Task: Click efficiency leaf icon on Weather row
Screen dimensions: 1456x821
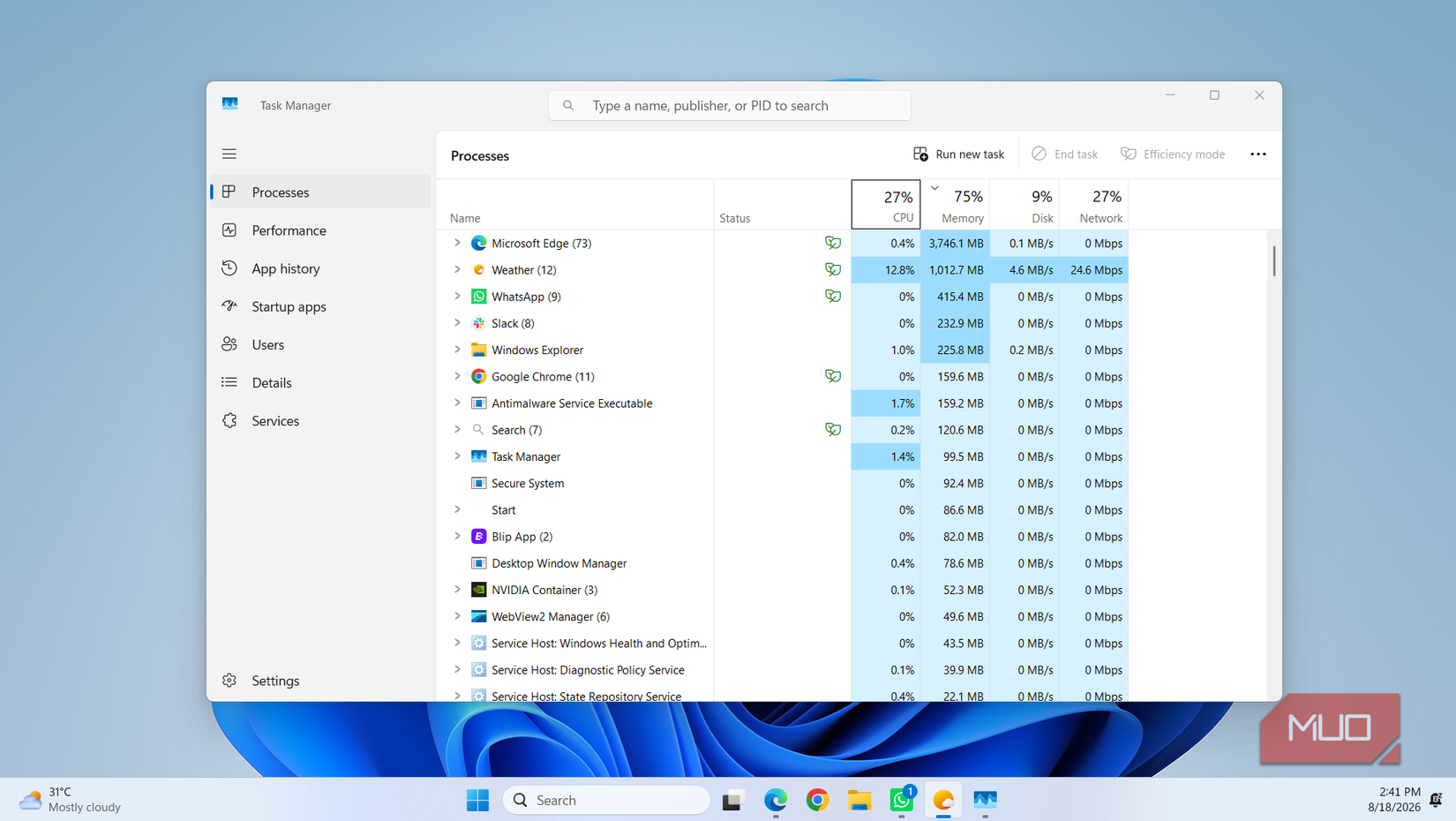Action: click(x=832, y=268)
